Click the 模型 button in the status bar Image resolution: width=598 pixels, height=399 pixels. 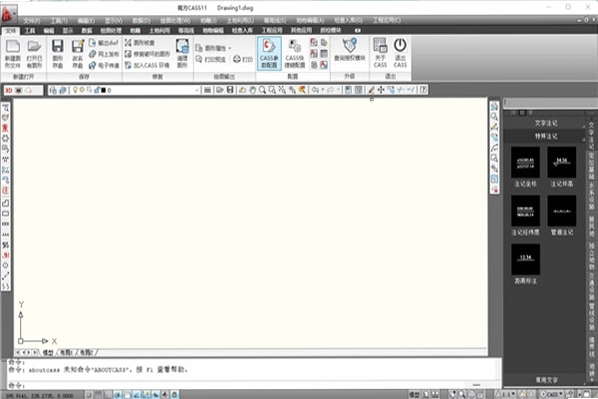[x=414, y=394]
